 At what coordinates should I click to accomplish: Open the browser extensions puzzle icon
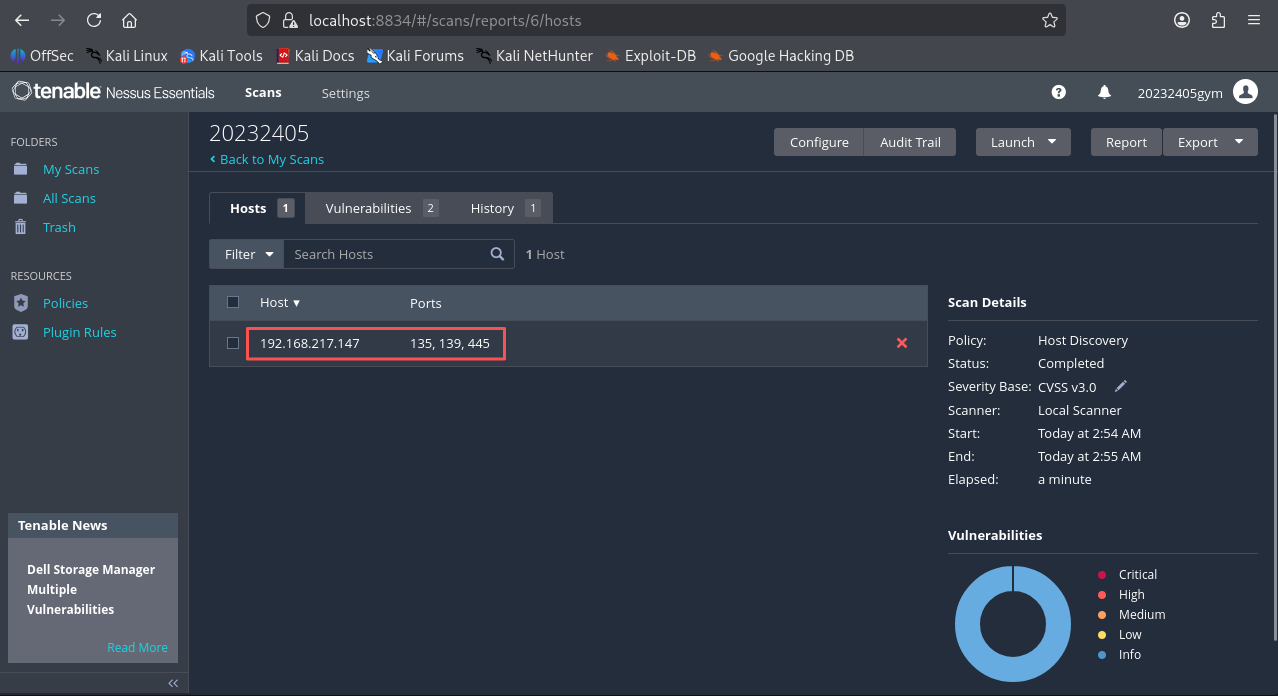(x=1218, y=20)
